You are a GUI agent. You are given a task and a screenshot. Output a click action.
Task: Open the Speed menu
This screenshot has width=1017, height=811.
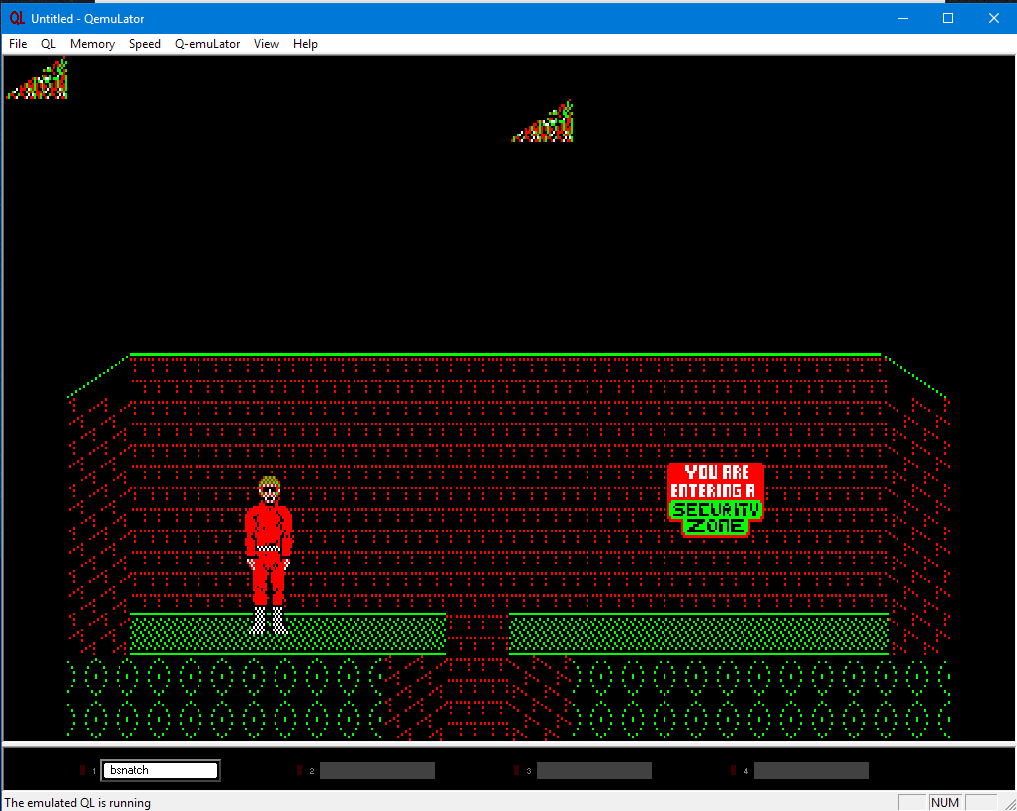pyautogui.click(x=145, y=43)
